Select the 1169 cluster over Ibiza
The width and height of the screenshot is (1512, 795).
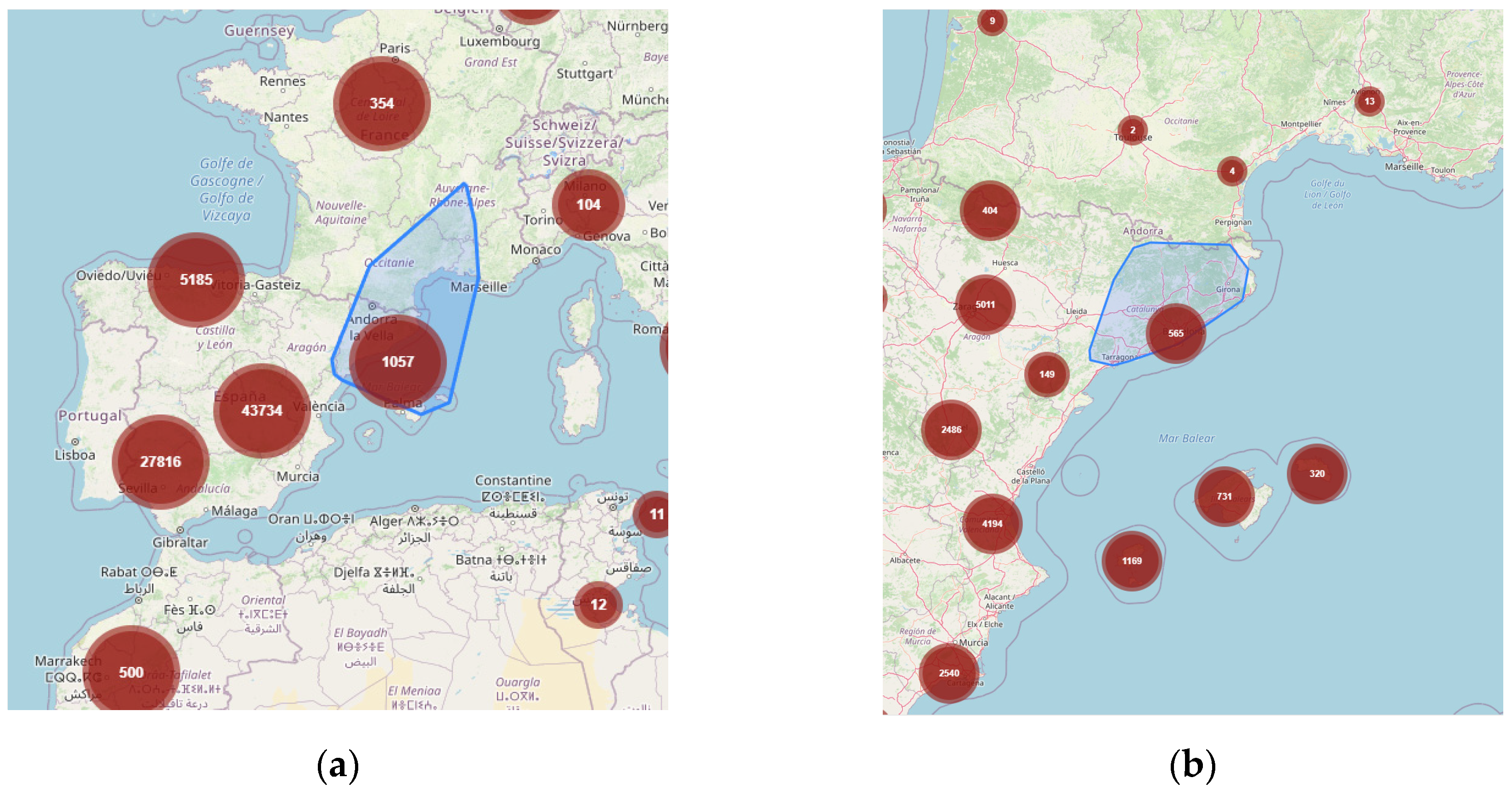pos(1132,561)
